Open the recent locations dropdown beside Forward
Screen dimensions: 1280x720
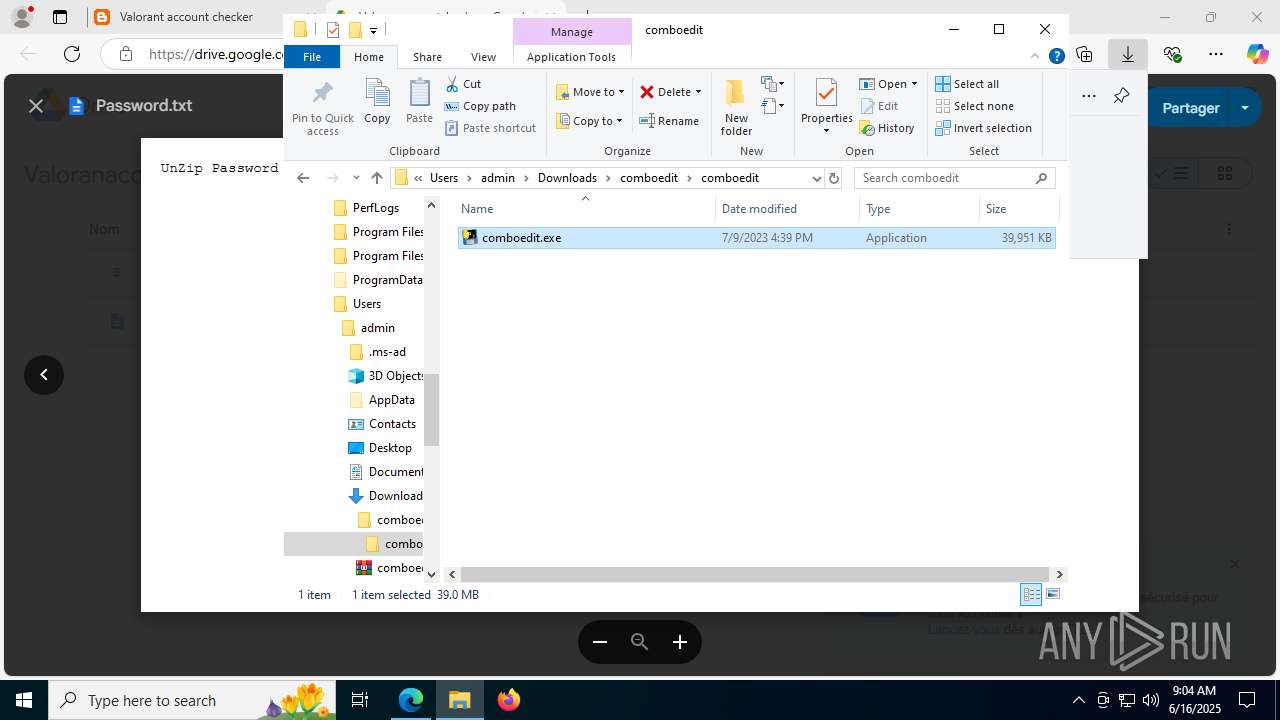(x=356, y=178)
